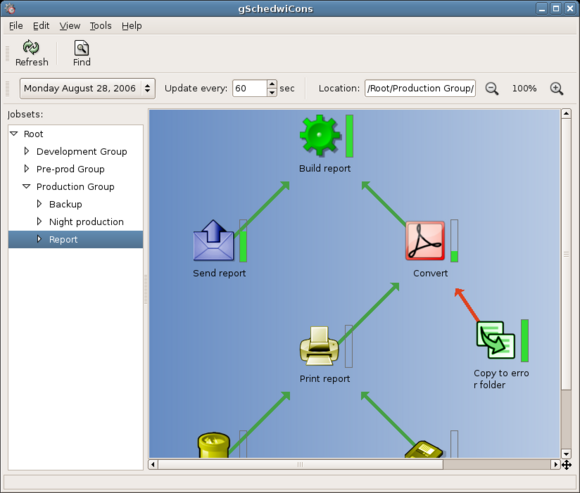Image resolution: width=580 pixels, height=493 pixels.
Task: Select the Print report printer icon
Action: click(319, 346)
